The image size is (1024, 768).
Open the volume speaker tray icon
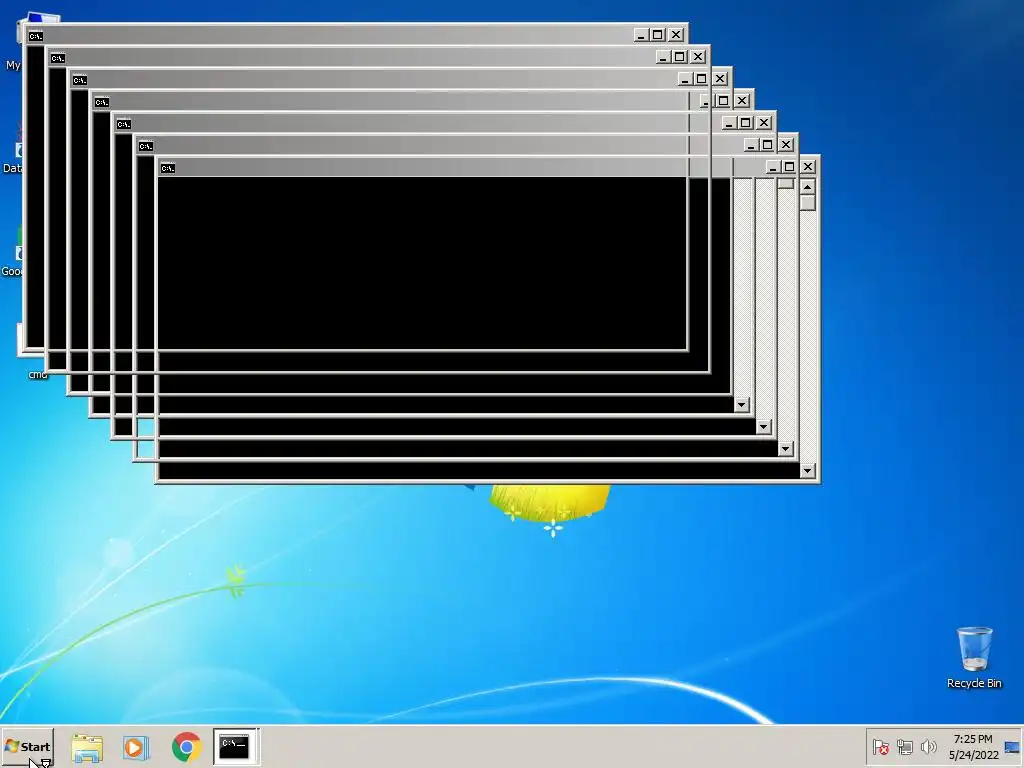(928, 746)
